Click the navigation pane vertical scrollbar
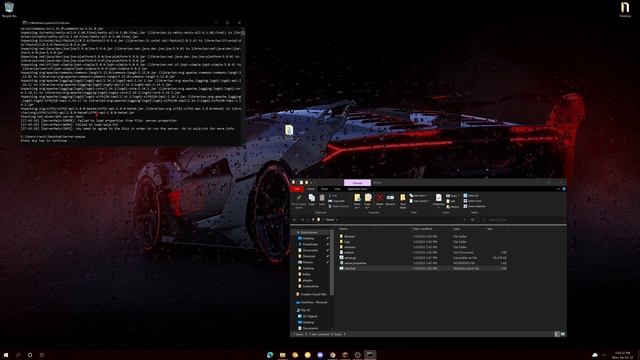This screenshot has height=360, width=640. 332,262
